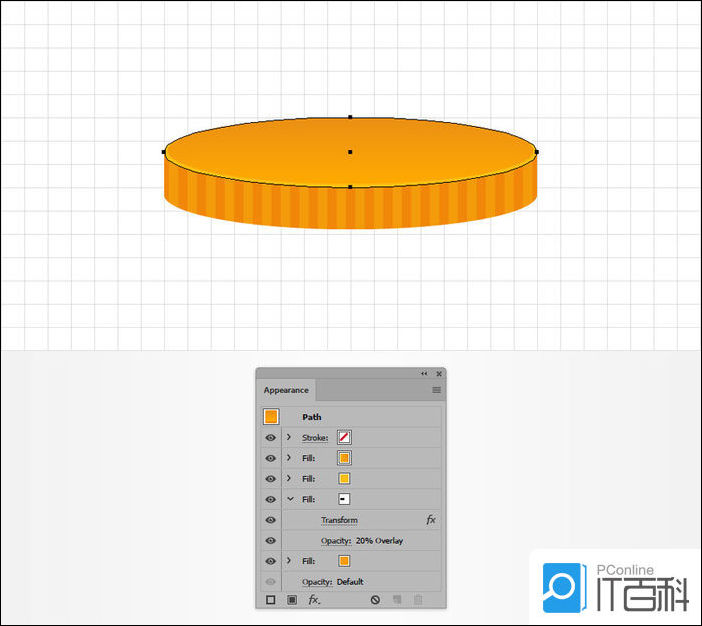Image resolution: width=702 pixels, height=626 pixels.
Task: Duplicate Selected Item button
Action: 397,600
